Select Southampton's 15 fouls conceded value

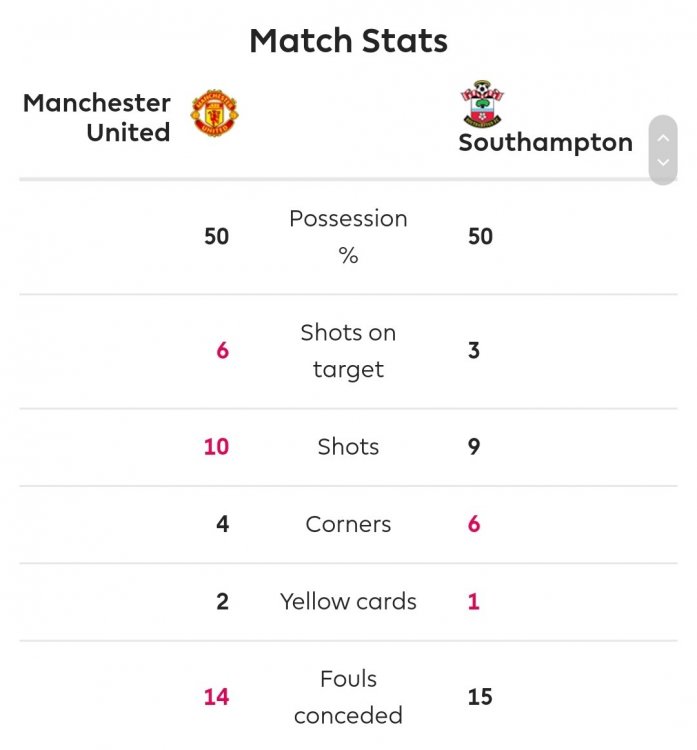[480, 697]
